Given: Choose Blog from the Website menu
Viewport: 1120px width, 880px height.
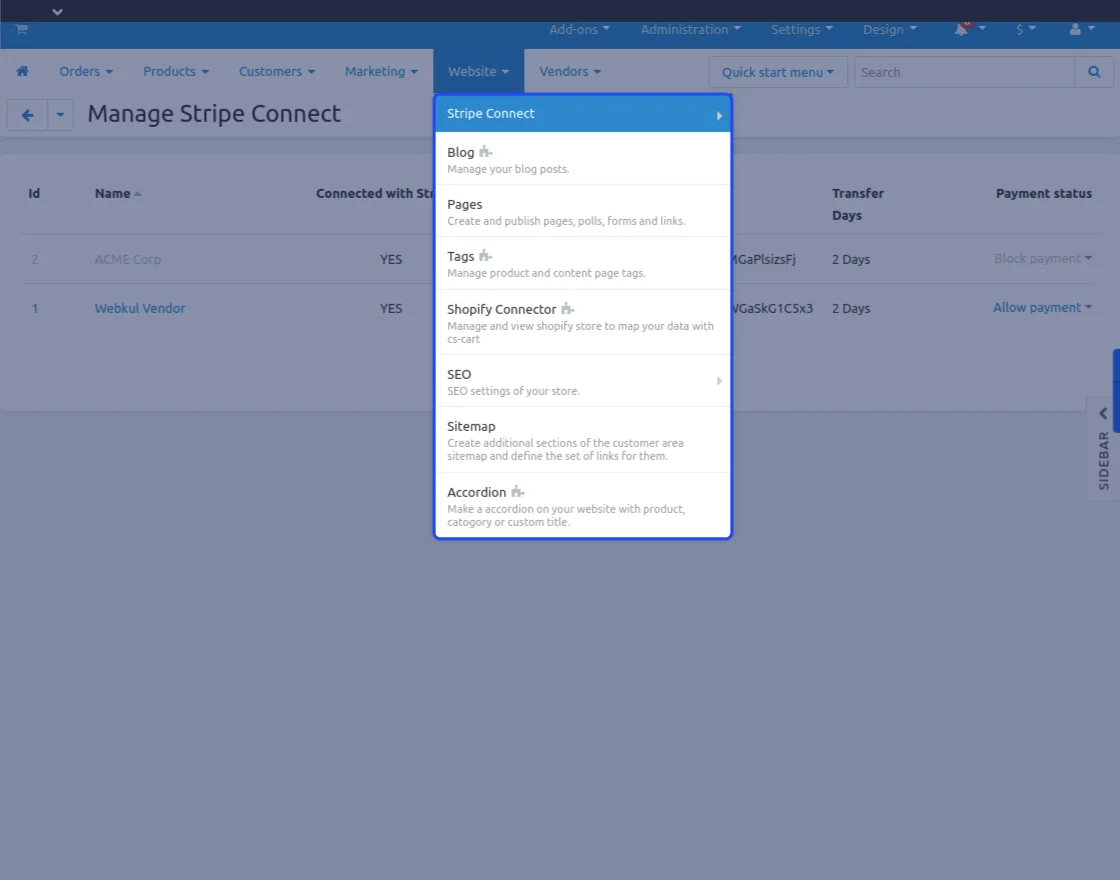Looking at the screenshot, I should pyautogui.click(x=583, y=159).
